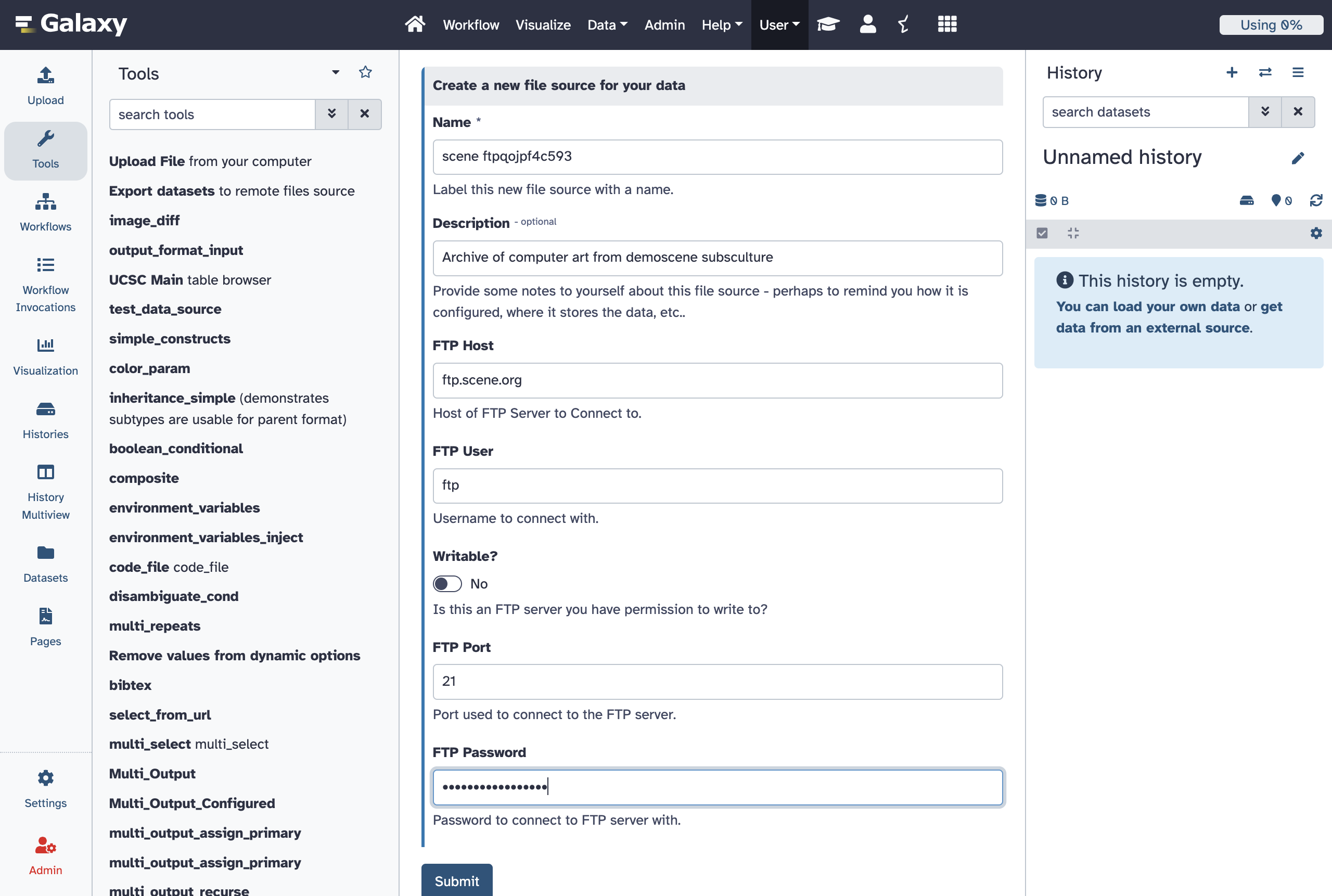Check storage with the Using 0% indicator

(x=1271, y=24)
